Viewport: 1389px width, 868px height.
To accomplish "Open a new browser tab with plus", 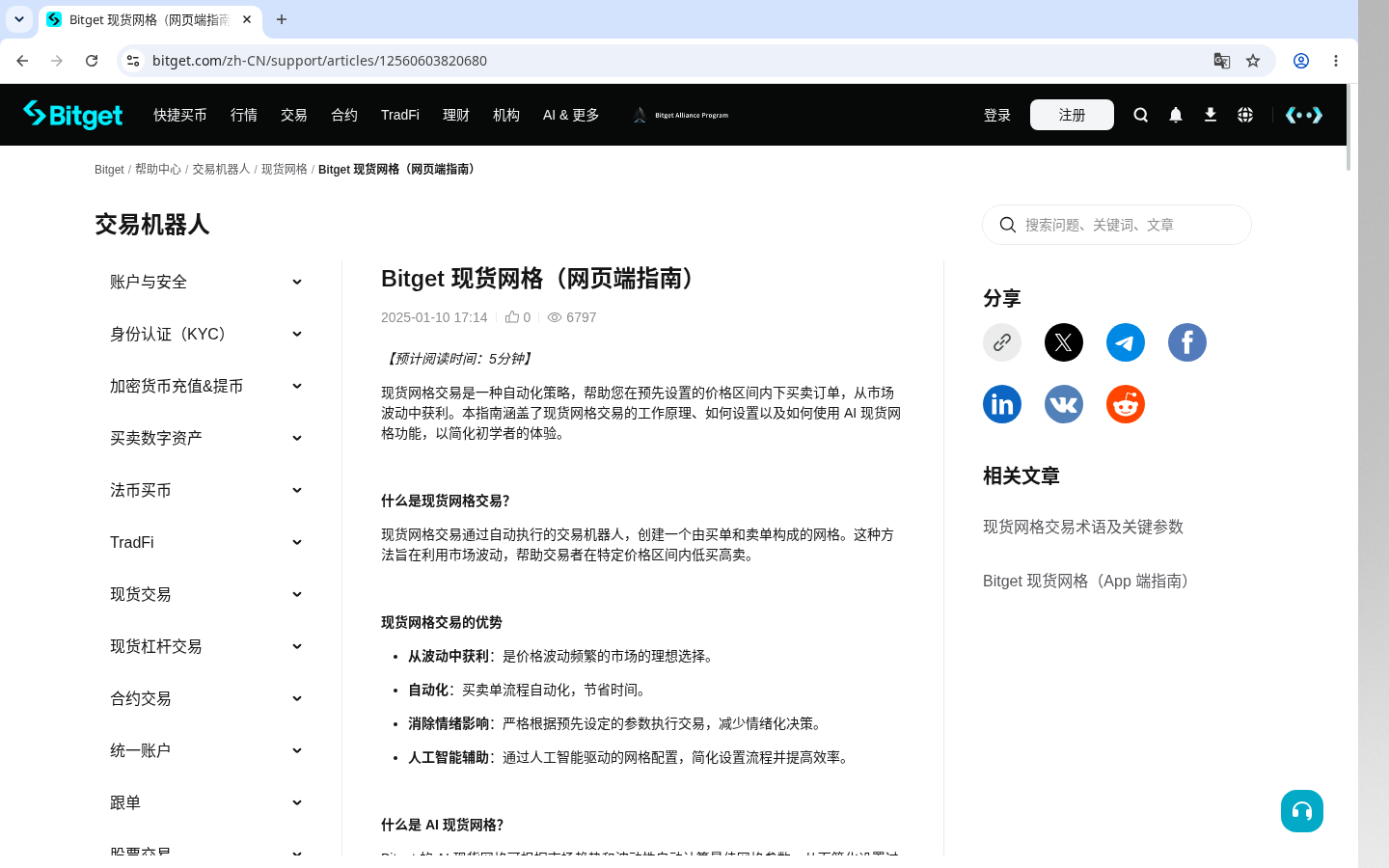I will [282, 19].
